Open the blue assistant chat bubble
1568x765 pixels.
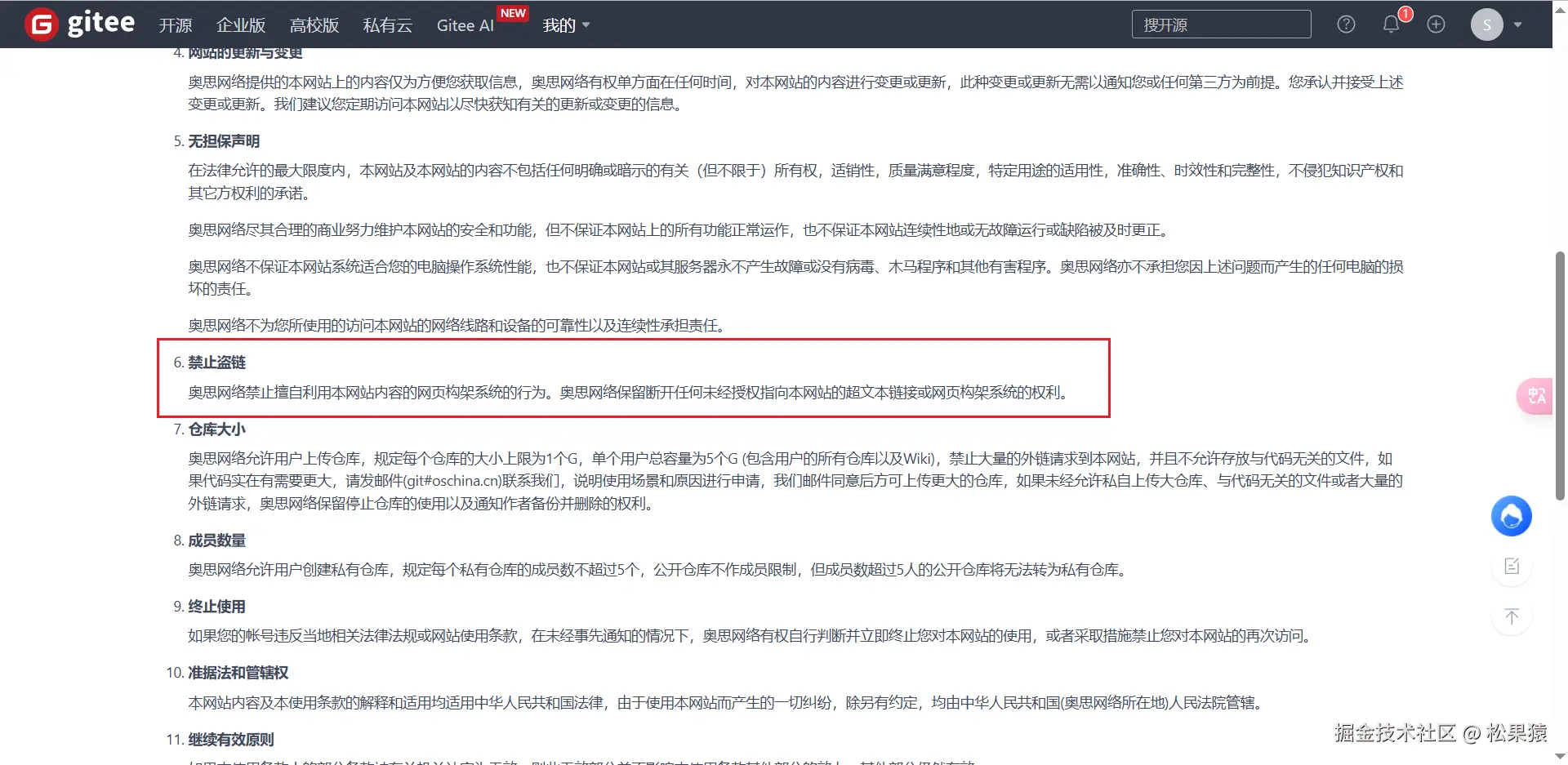pyautogui.click(x=1512, y=516)
